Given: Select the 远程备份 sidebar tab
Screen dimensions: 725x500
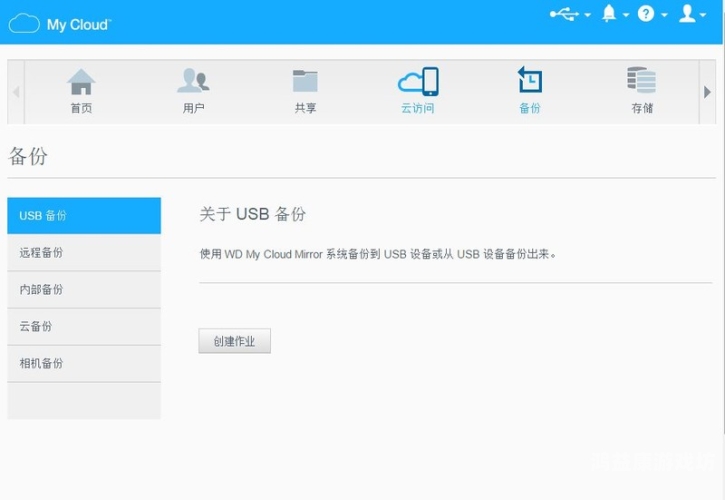Looking at the screenshot, I should point(84,253).
